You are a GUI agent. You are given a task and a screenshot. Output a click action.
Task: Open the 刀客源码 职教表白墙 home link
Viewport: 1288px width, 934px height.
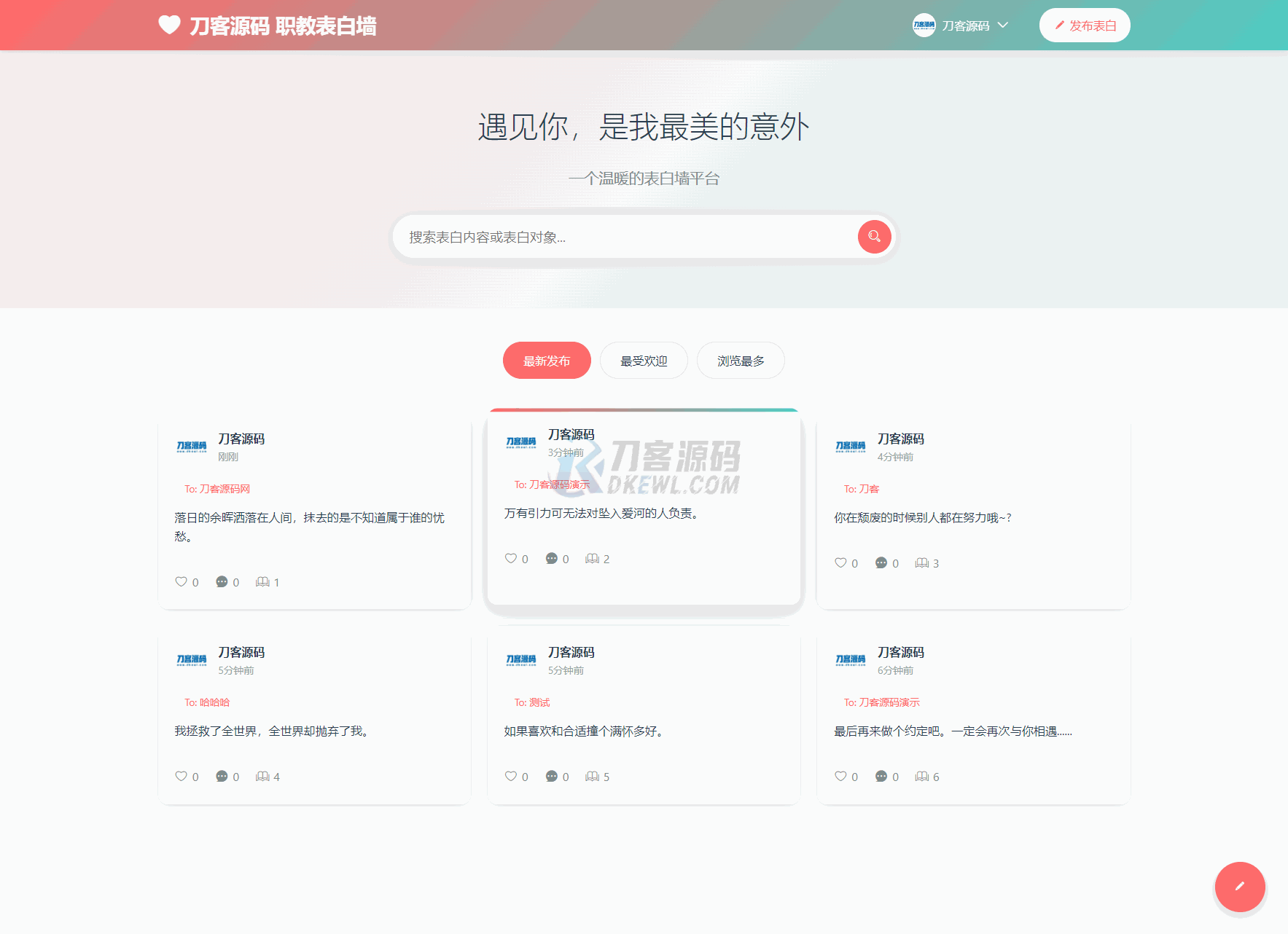[283, 26]
